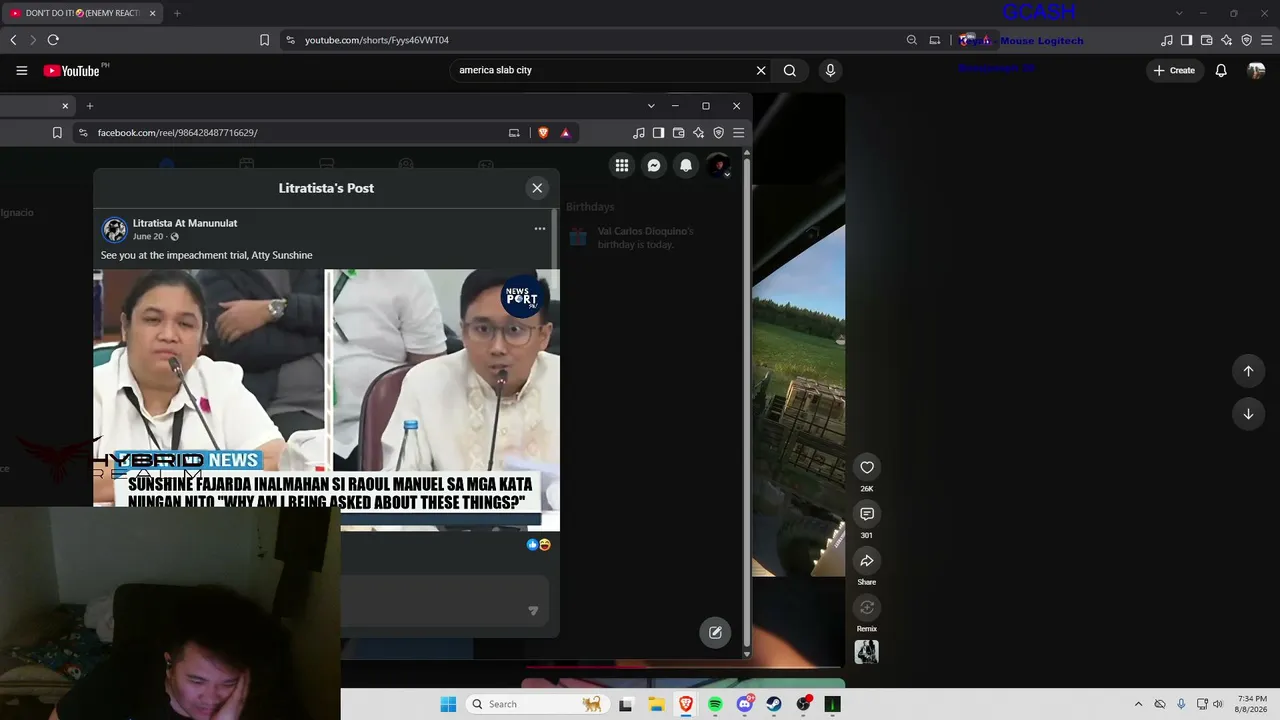Go to the next Short with down arrow
The height and width of the screenshot is (720, 1280).
click(1248, 414)
